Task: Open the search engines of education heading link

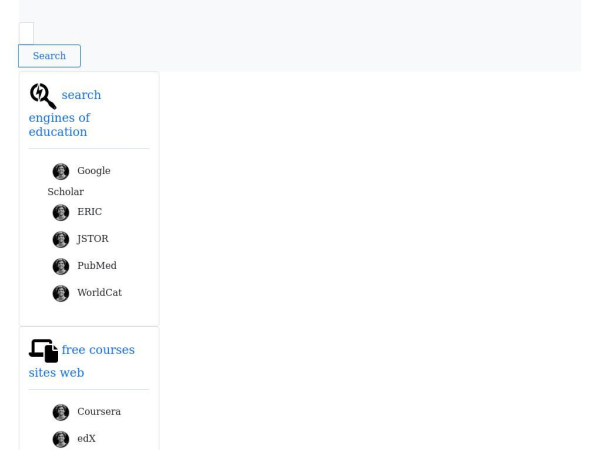Action: click(x=65, y=113)
